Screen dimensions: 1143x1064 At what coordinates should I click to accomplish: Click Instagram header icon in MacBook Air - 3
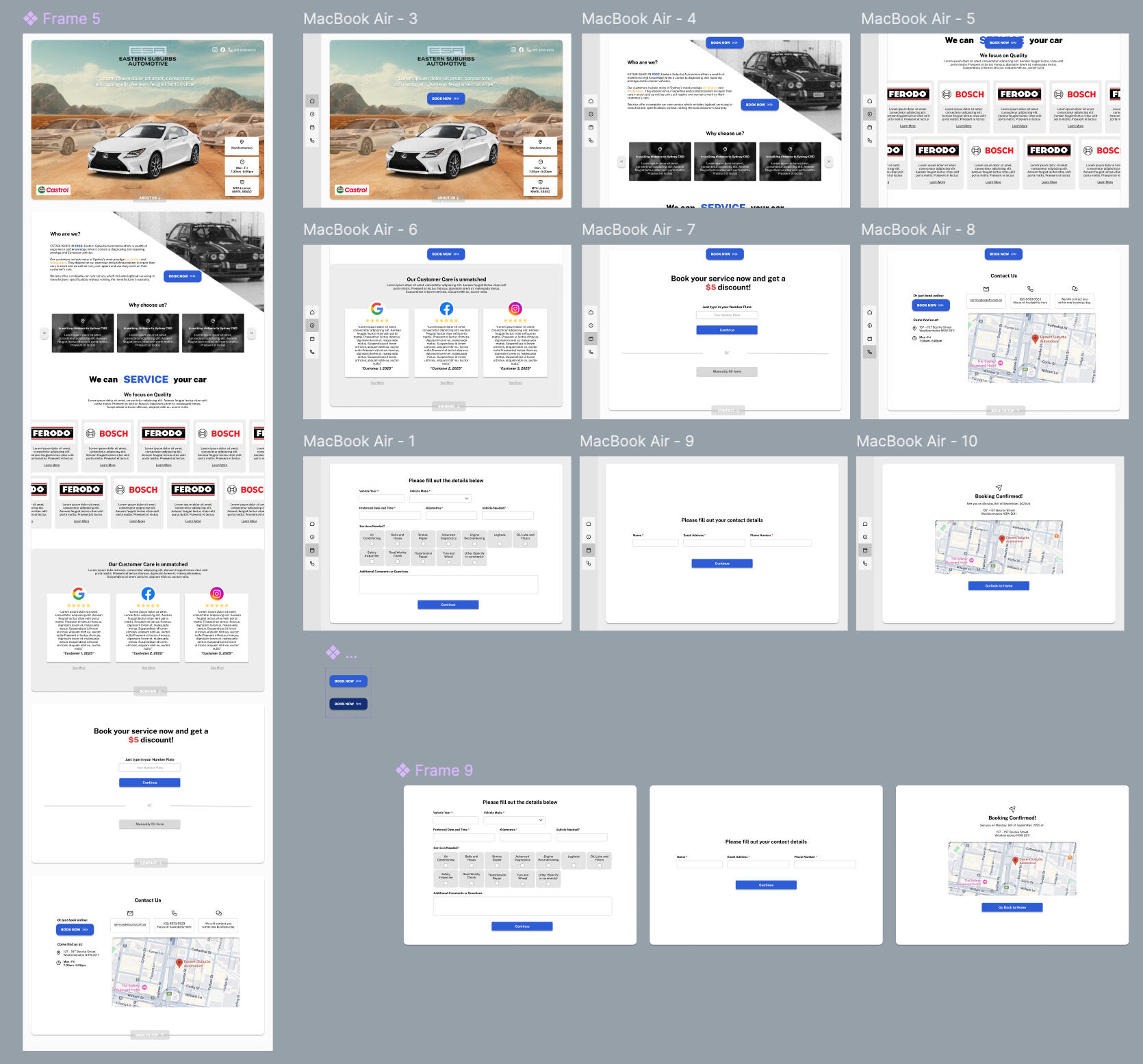click(x=513, y=50)
